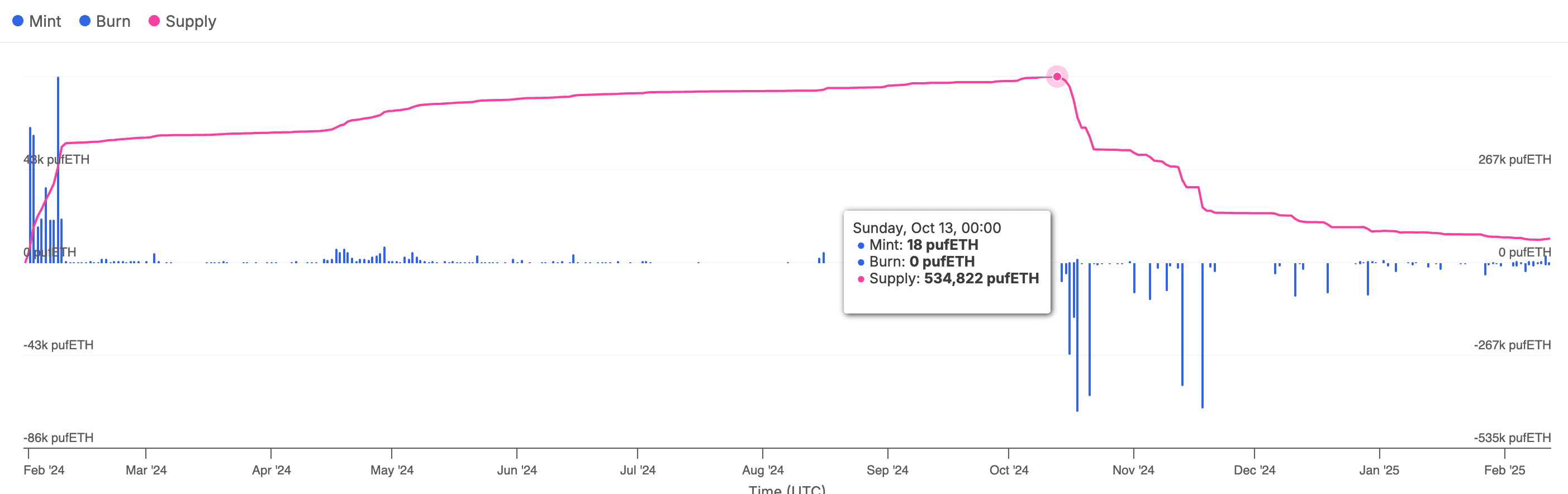Click the pink Supply legend dot
The image size is (1568, 494).
pos(154,21)
